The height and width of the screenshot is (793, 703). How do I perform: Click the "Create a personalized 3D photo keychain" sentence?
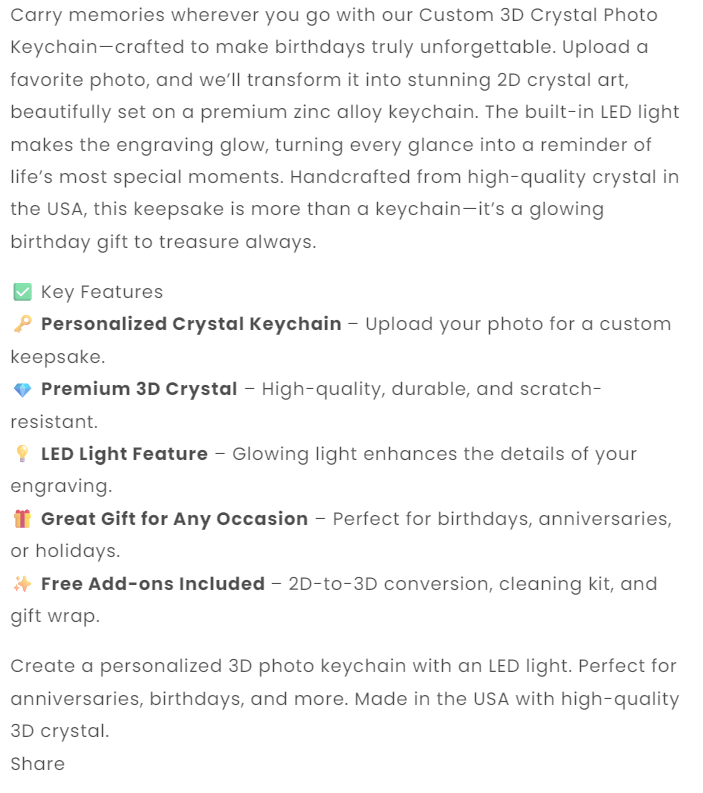(x=190, y=666)
